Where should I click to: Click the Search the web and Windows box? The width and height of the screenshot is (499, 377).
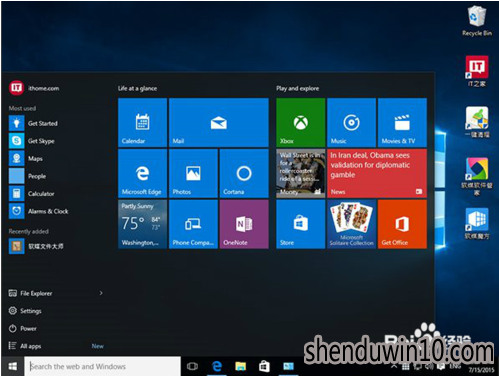point(102,366)
